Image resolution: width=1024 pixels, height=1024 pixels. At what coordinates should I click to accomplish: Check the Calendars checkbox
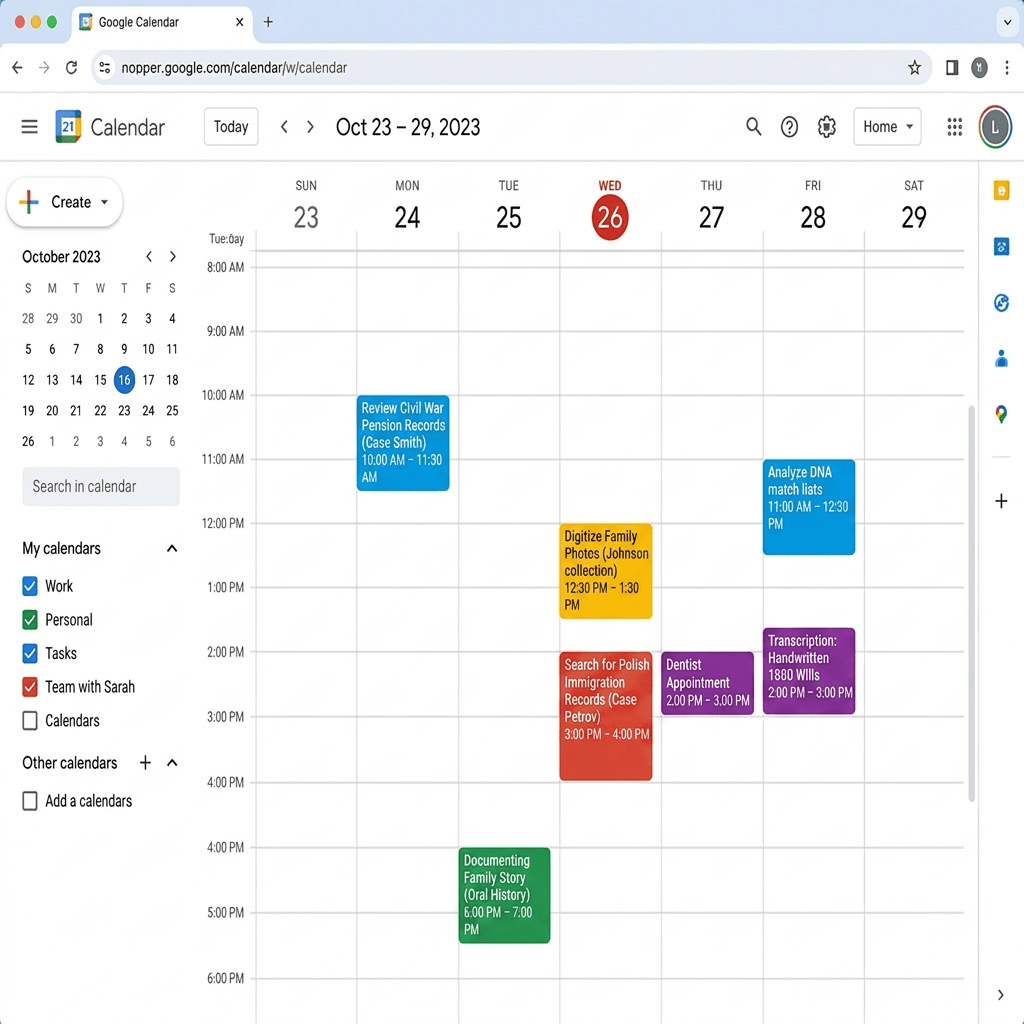(x=30, y=720)
